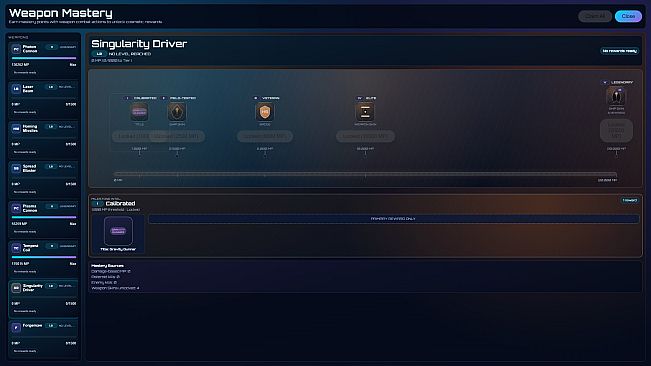Open the Calibrated tier title reward icon
Image resolution: width=651 pixels, height=366 pixels.
pos(139,112)
